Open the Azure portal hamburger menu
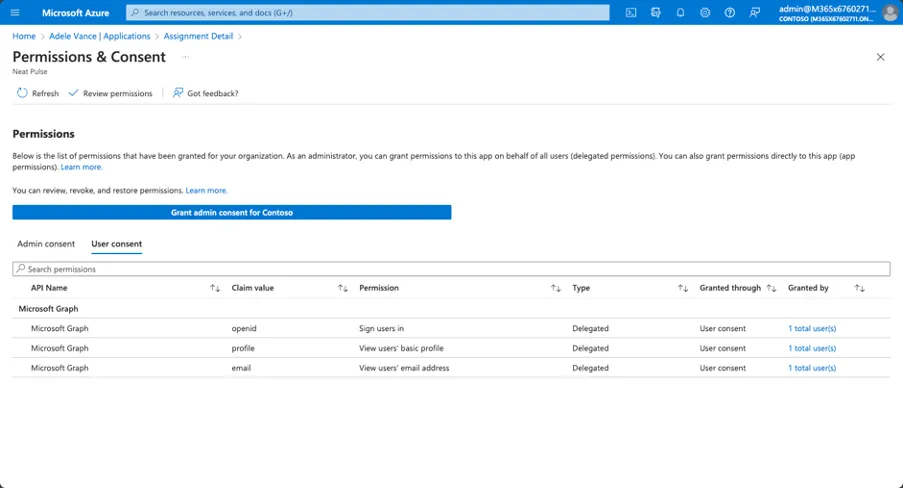Viewport: 904px width, 488px height. (15, 13)
